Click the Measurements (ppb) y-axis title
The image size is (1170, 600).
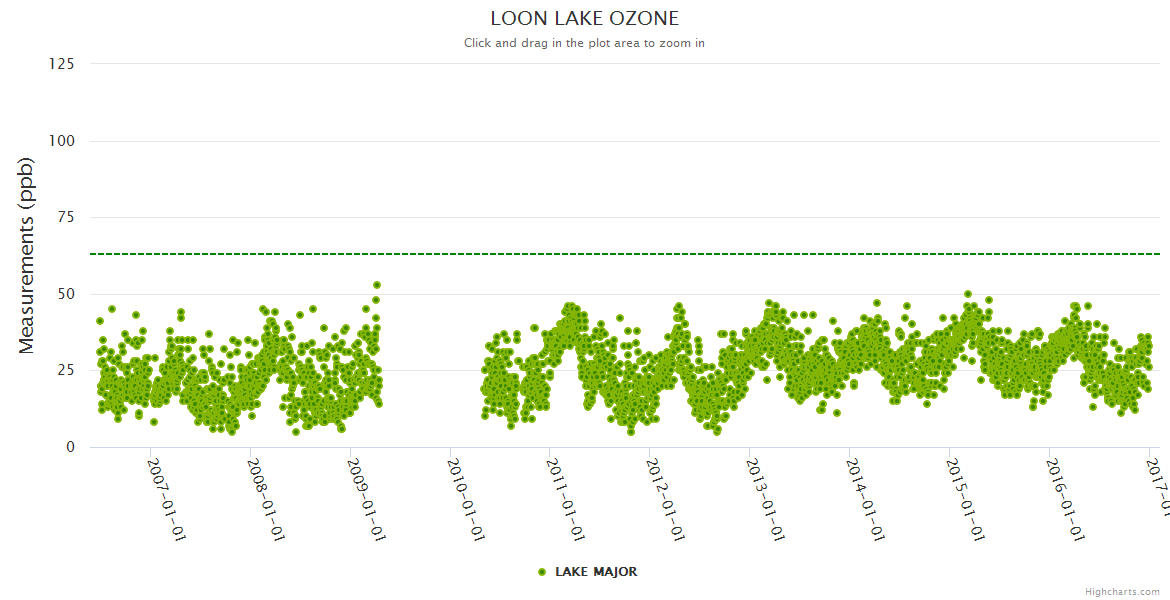pyautogui.click(x=27, y=255)
